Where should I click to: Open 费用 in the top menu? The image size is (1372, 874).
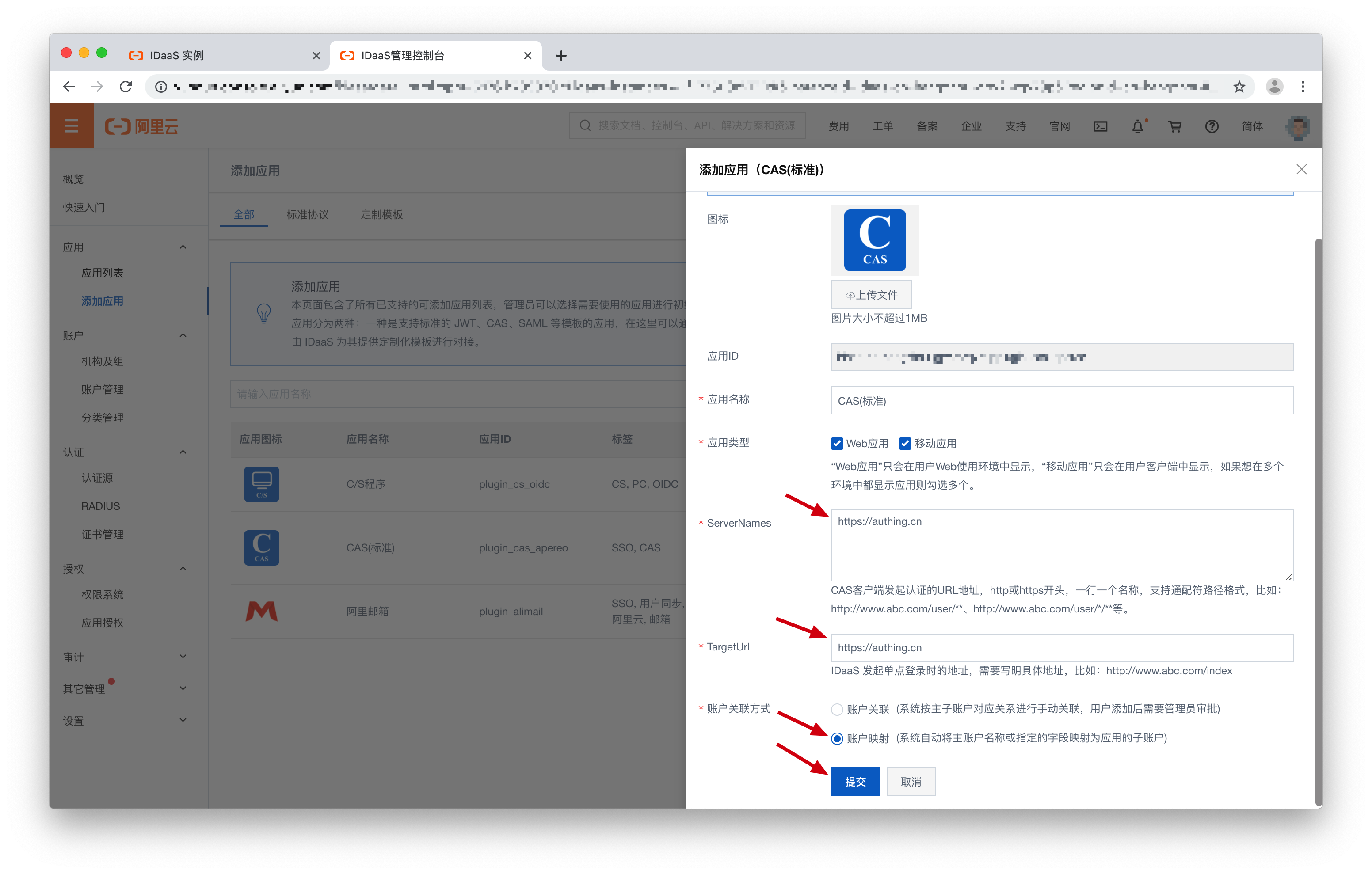click(838, 126)
